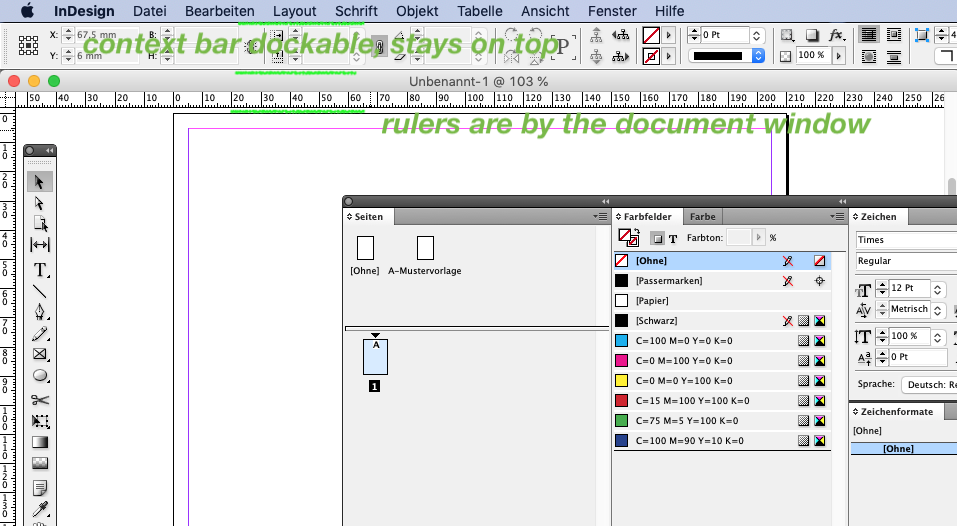Open the Farbfelder panel flyout menu

[x=837, y=217]
